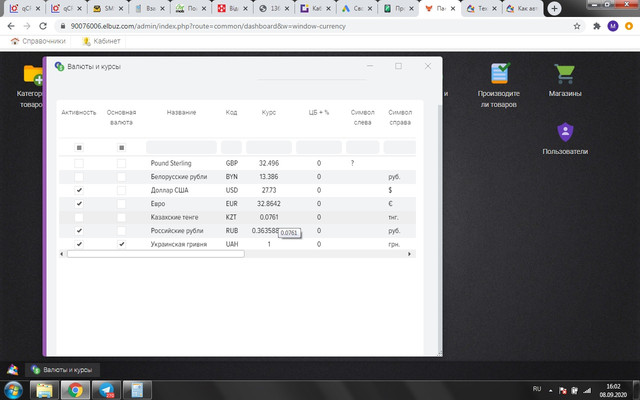This screenshot has width=640, height=400.
Task: Uncheck activity for Российские рубли
Action: [x=79, y=231]
